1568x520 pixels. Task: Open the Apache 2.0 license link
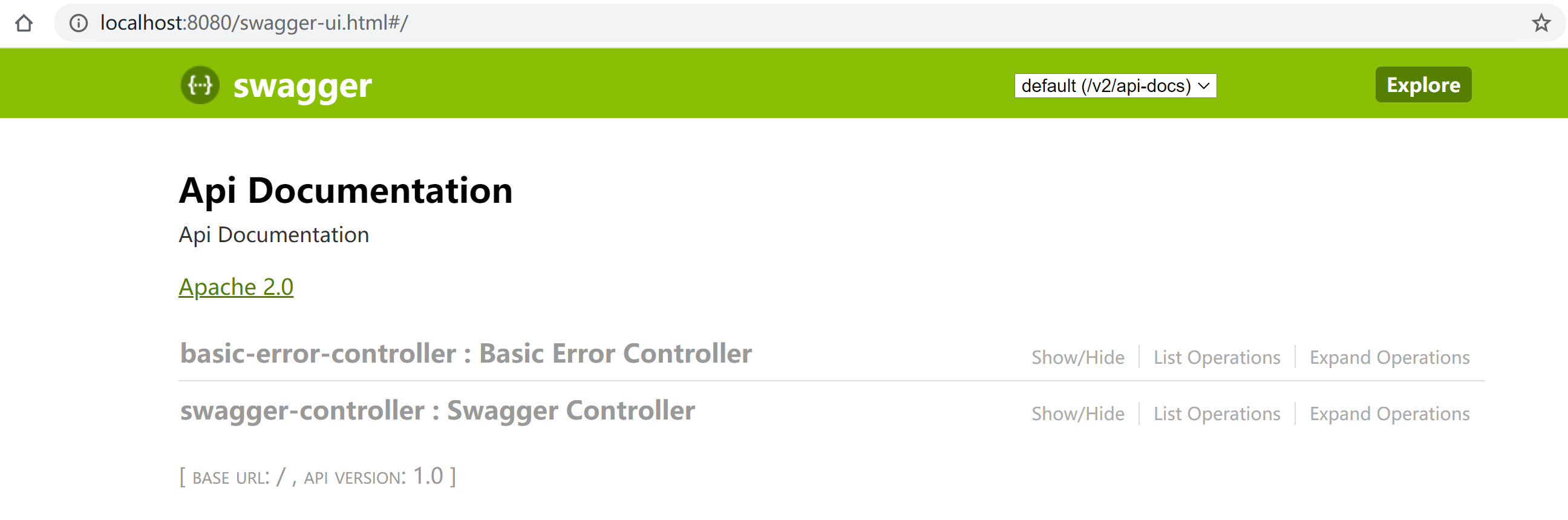(235, 287)
